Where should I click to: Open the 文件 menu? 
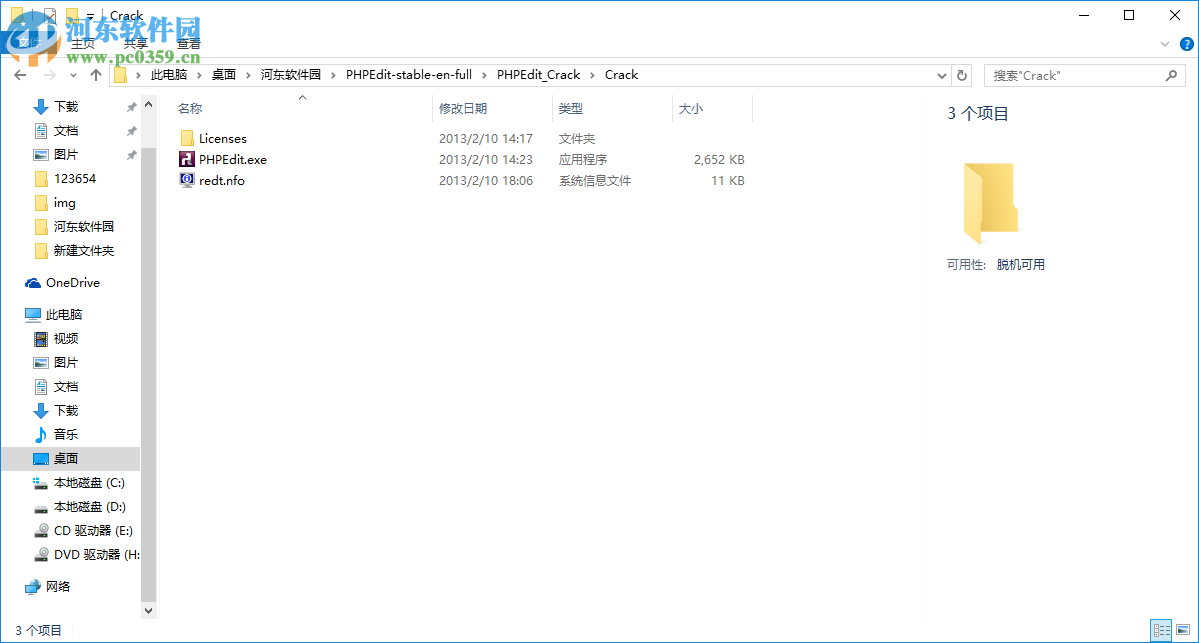tap(28, 43)
